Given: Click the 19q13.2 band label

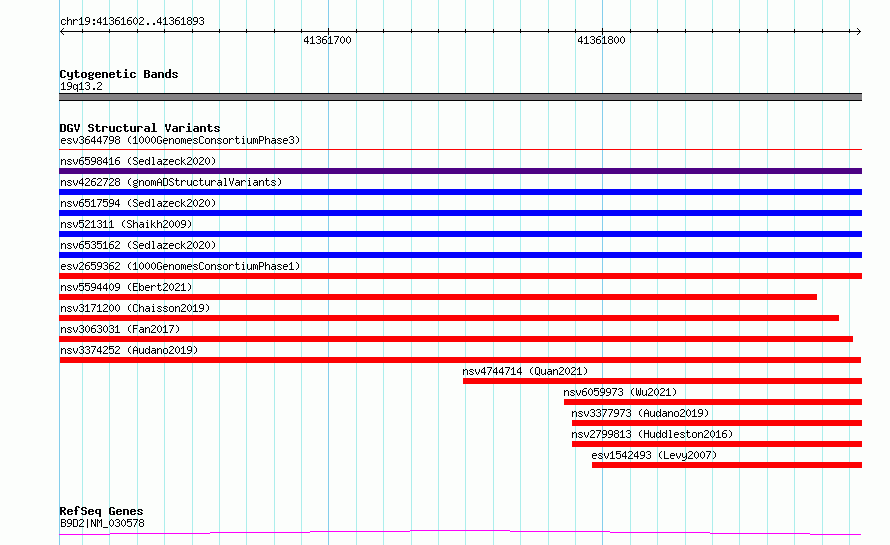Looking at the screenshot, I should pos(81,86).
